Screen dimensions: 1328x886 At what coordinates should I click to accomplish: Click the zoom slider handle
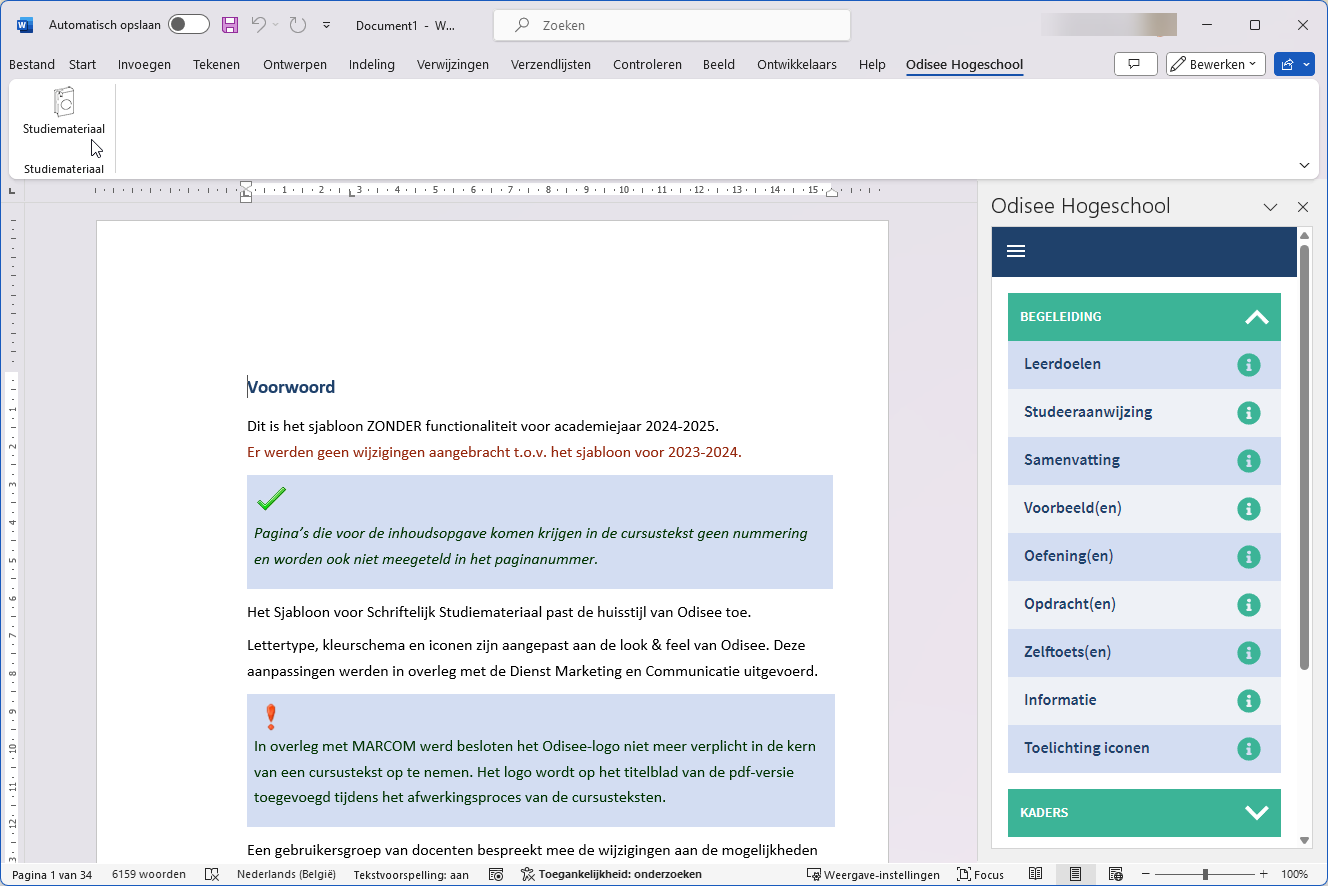click(x=1205, y=874)
